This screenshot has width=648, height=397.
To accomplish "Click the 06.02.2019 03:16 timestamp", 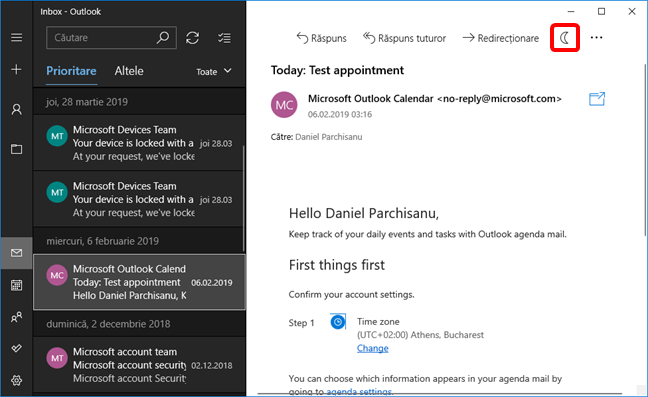I will pyautogui.click(x=340, y=114).
